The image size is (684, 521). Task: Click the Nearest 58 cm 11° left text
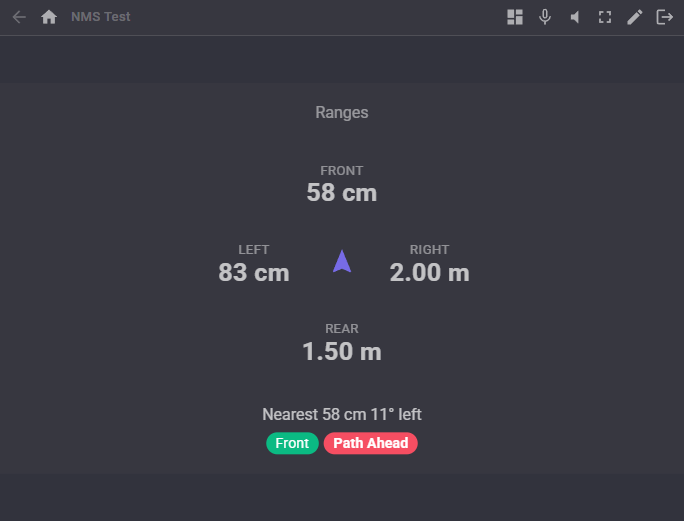pos(342,415)
